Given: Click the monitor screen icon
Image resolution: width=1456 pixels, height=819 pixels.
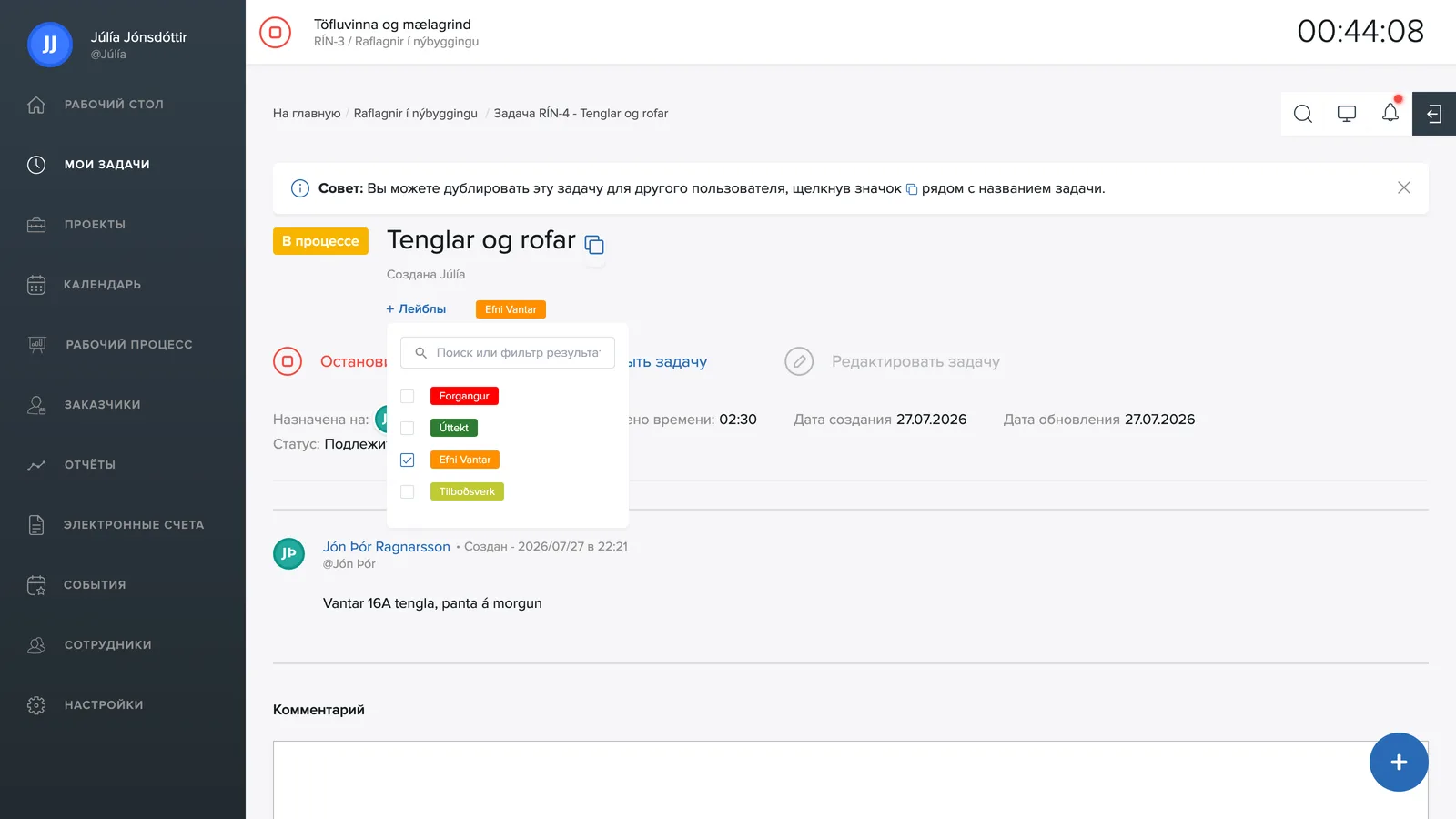Looking at the screenshot, I should click(1347, 114).
